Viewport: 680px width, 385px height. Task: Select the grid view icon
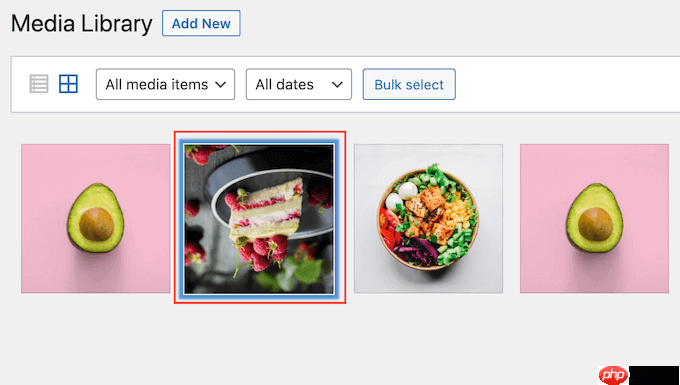(x=69, y=84)
